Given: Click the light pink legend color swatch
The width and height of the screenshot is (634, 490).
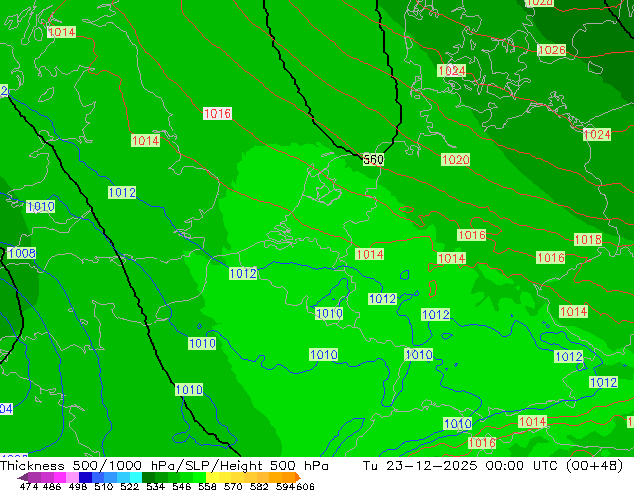Looking at the screenshot, I should [x=72, y=477].
